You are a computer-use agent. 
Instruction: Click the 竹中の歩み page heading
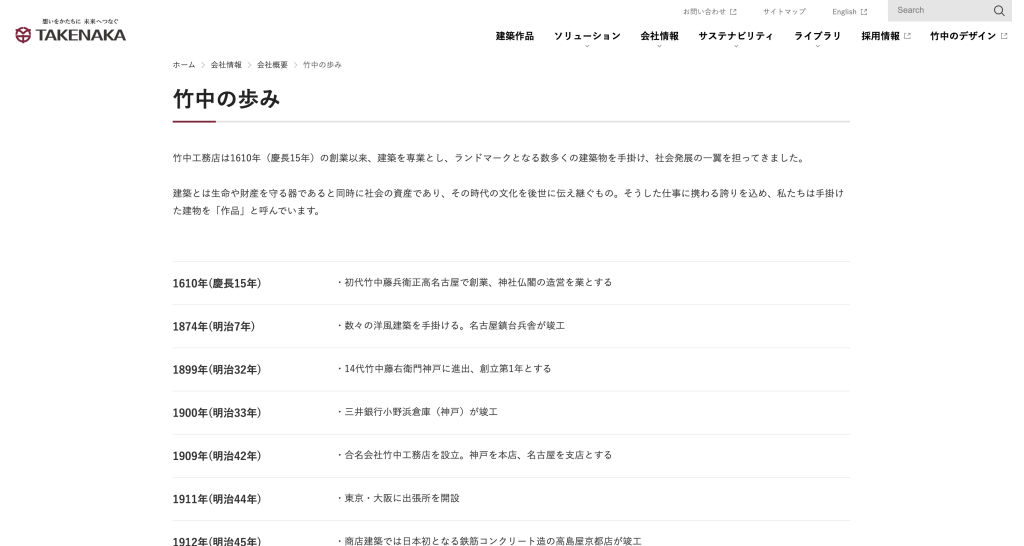[227, 99]
